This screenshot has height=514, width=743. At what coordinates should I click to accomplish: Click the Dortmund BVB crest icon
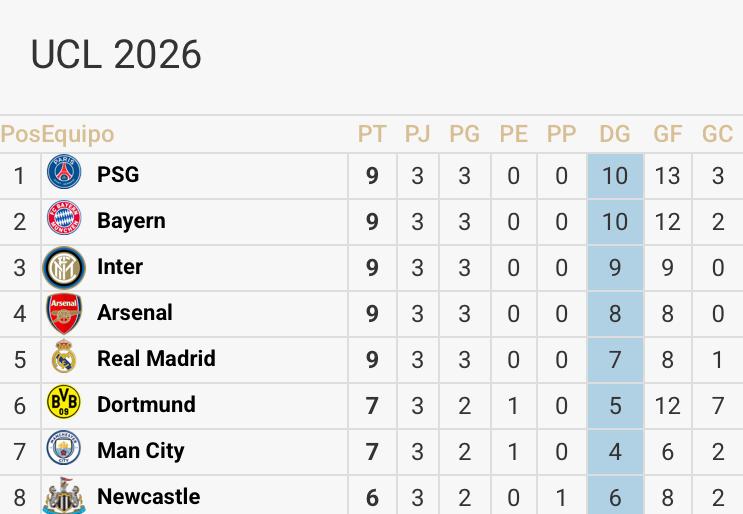64,404
